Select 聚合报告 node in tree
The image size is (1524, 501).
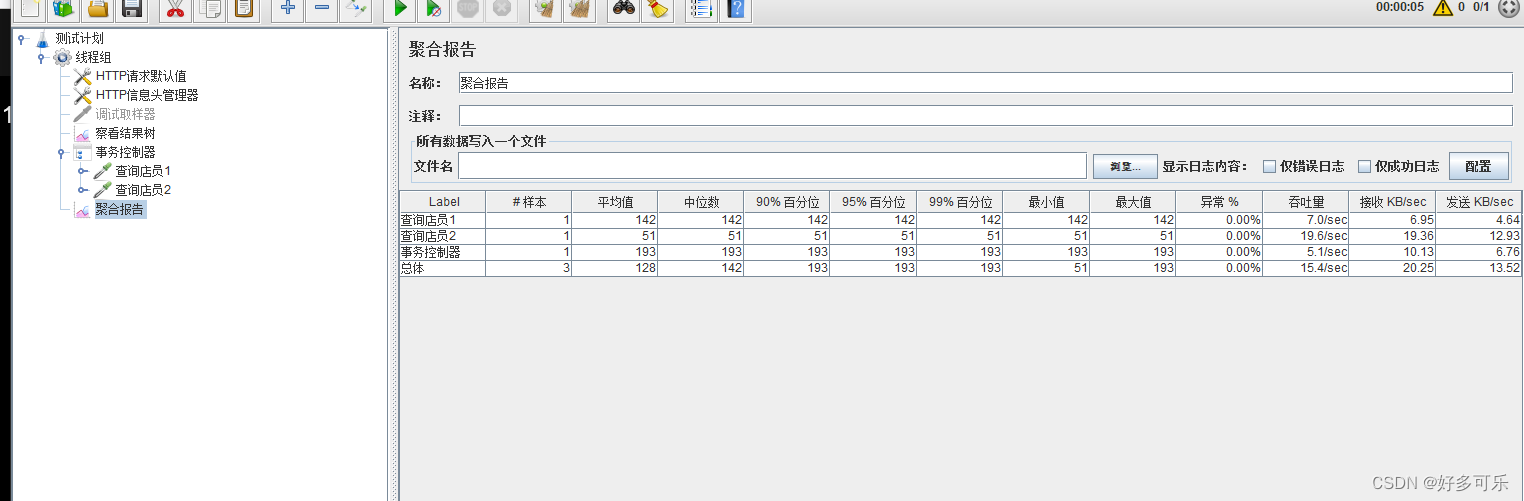[x=119, y=209]
